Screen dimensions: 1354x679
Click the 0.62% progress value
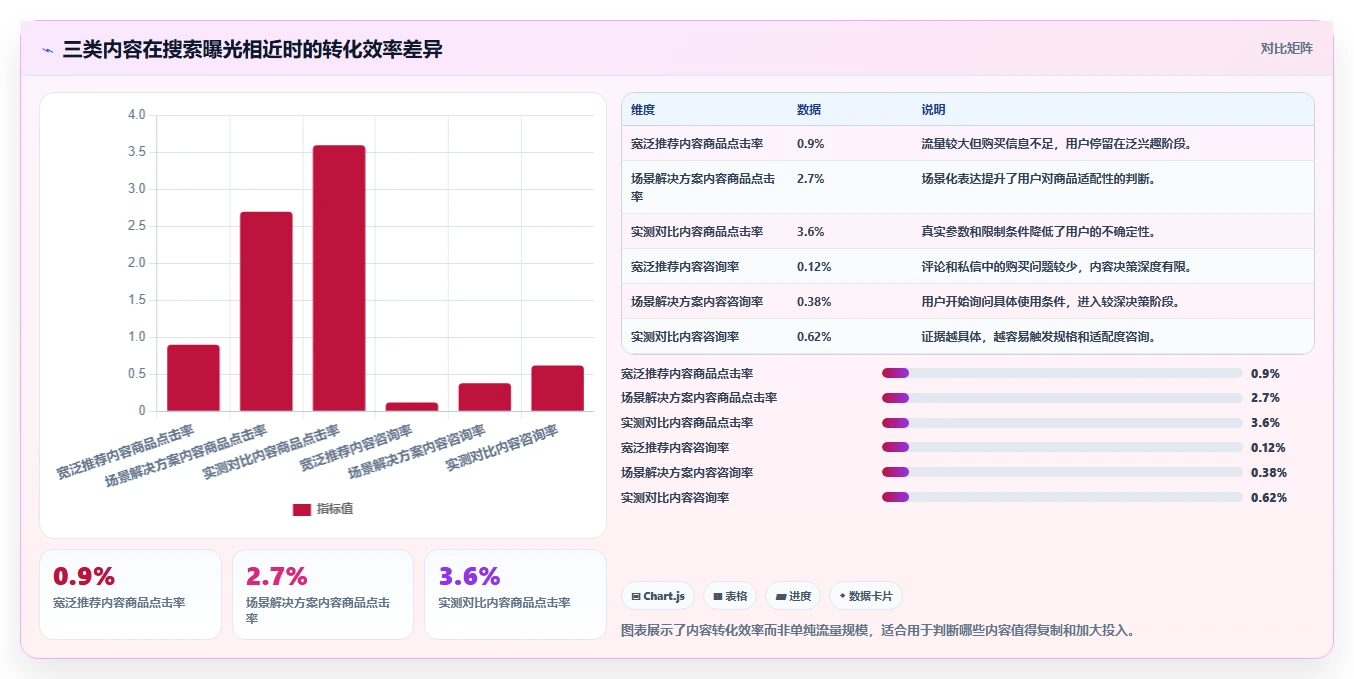[1269, 497]
